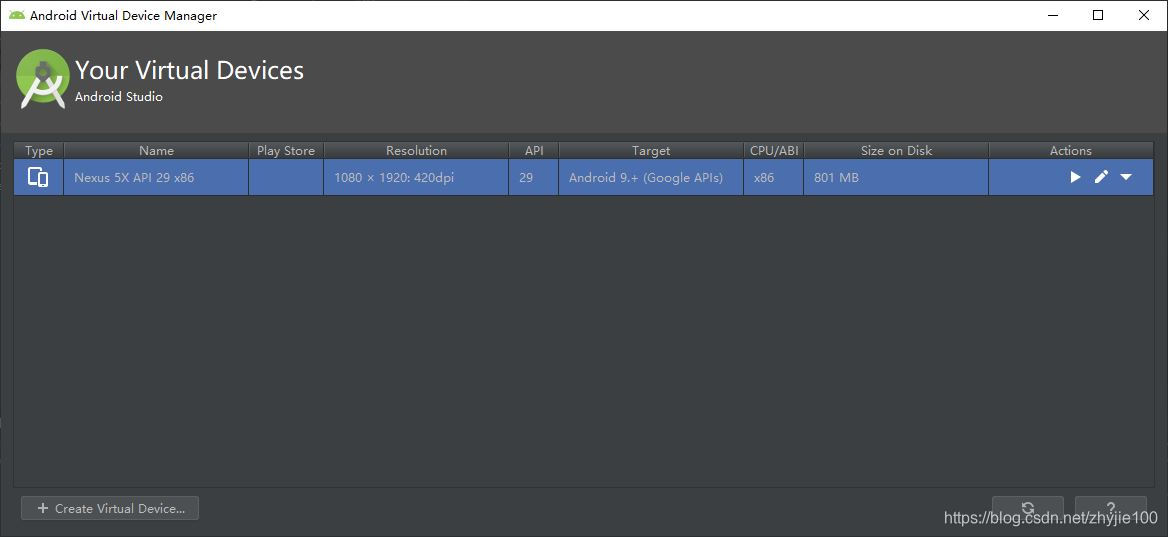The height and width of the screenshot is (537, 1168).
Task: Open help with the question mark button
Action: (x=1111, y=508)
